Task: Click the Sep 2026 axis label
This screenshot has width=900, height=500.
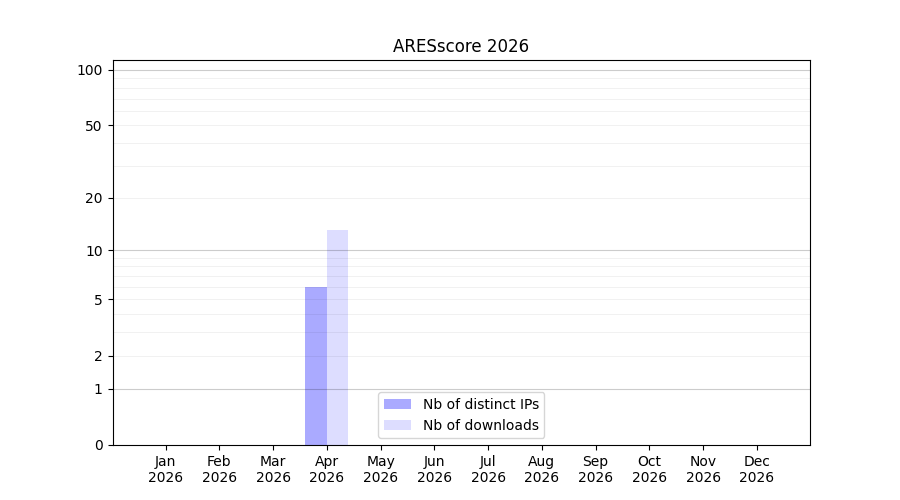Action: [x=595, y=469]
